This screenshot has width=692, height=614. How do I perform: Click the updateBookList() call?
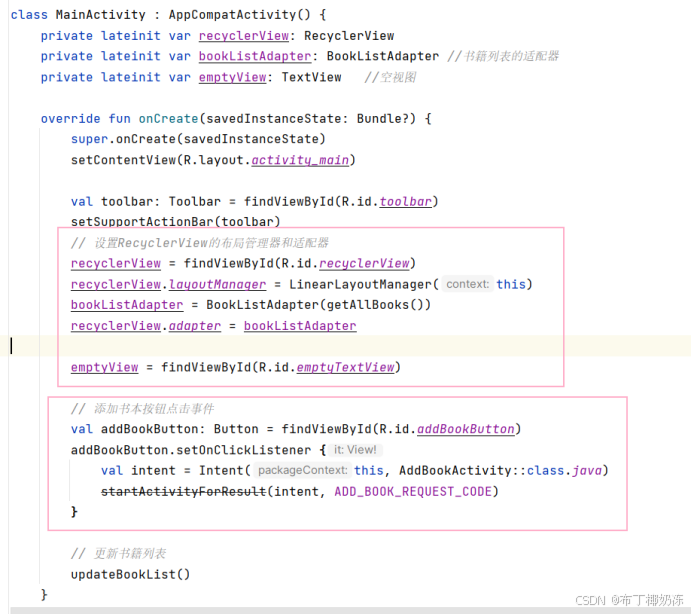pyautogui.click(x=130, y=574)
